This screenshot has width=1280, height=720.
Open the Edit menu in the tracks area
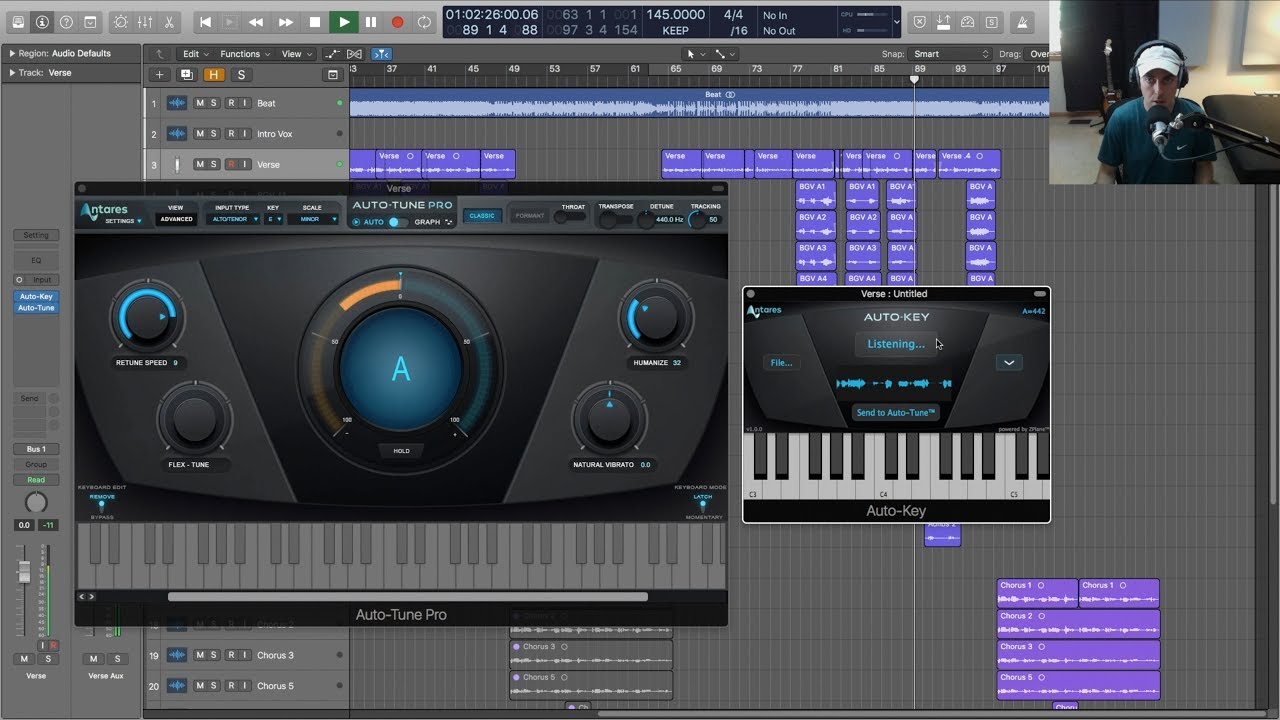195,54
